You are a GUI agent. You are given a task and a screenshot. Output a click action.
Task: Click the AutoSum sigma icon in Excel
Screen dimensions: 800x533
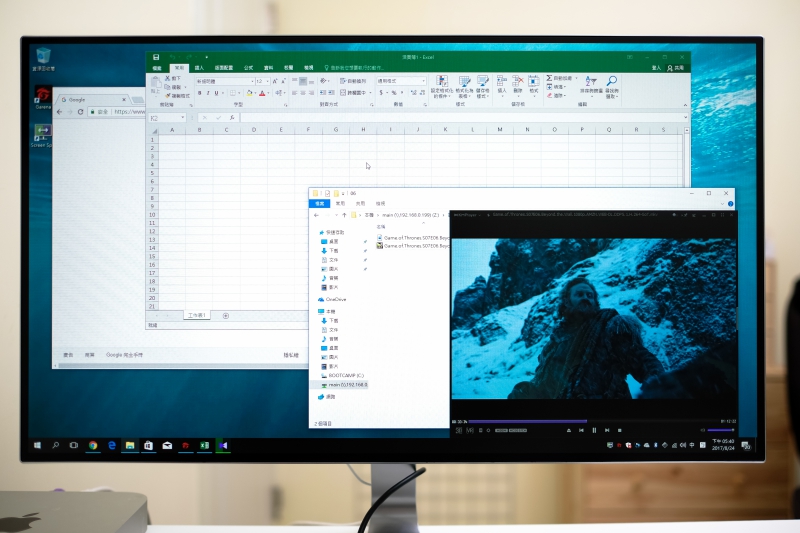[549, 78]
